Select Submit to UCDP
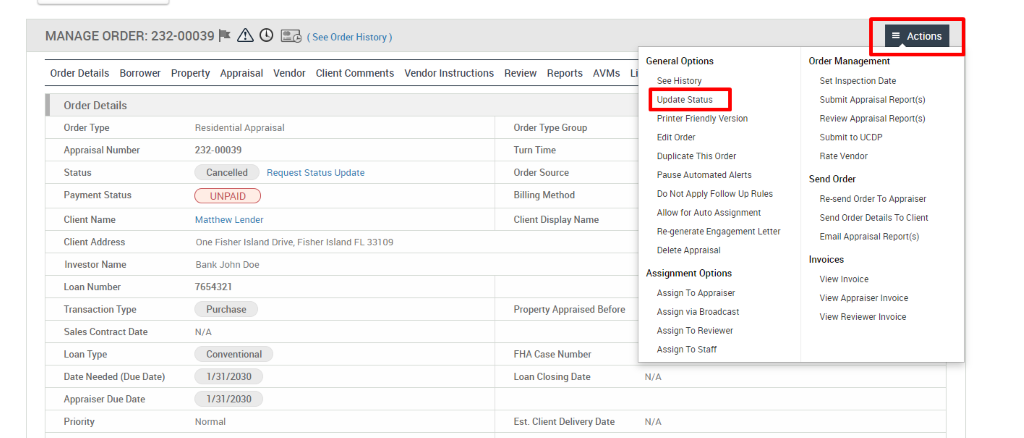Image resolution: width=1024 pixels, height=438 pixels. [x=851, y=138]
